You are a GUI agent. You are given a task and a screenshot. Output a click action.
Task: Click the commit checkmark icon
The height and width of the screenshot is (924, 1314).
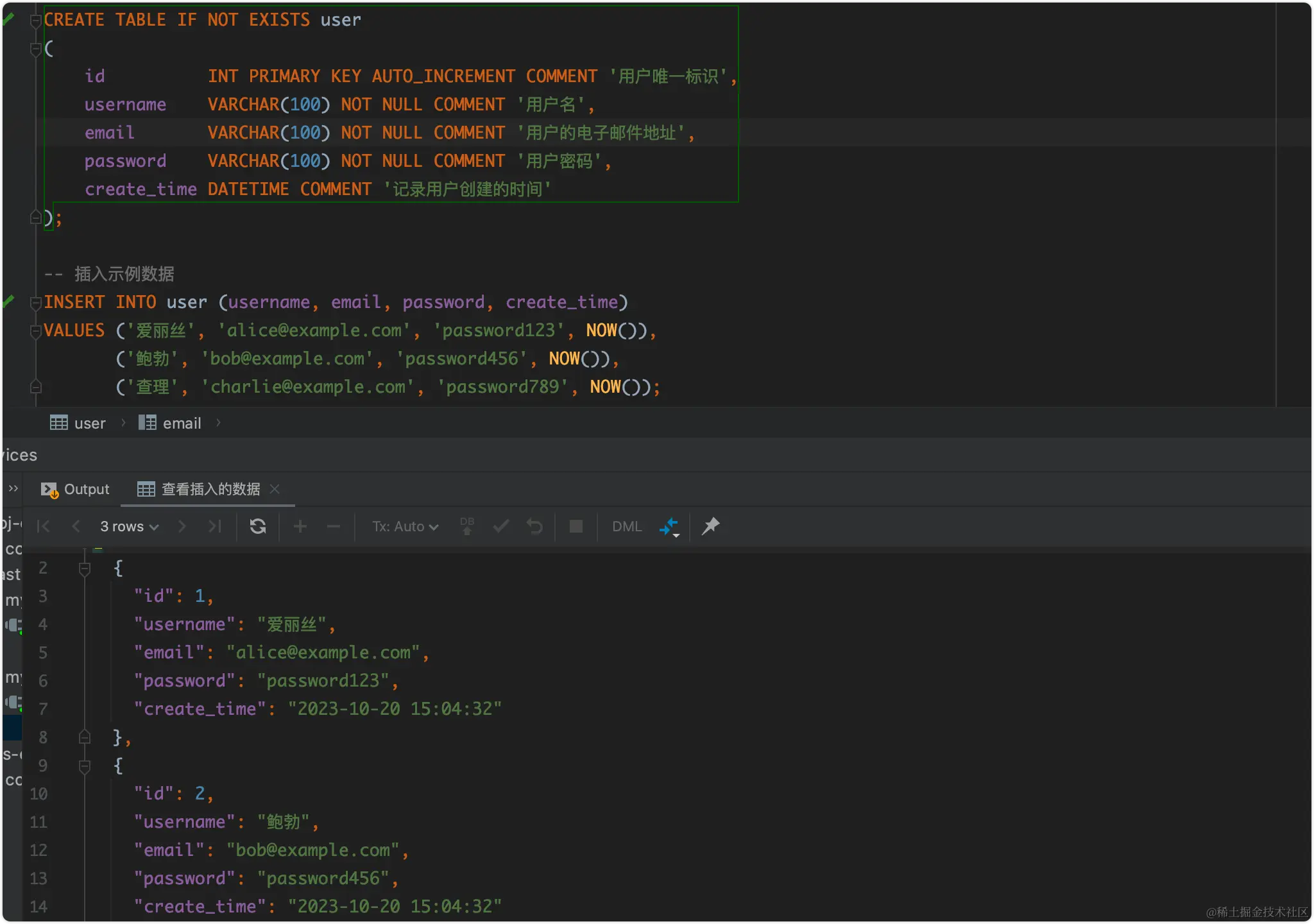click(501, 526)
